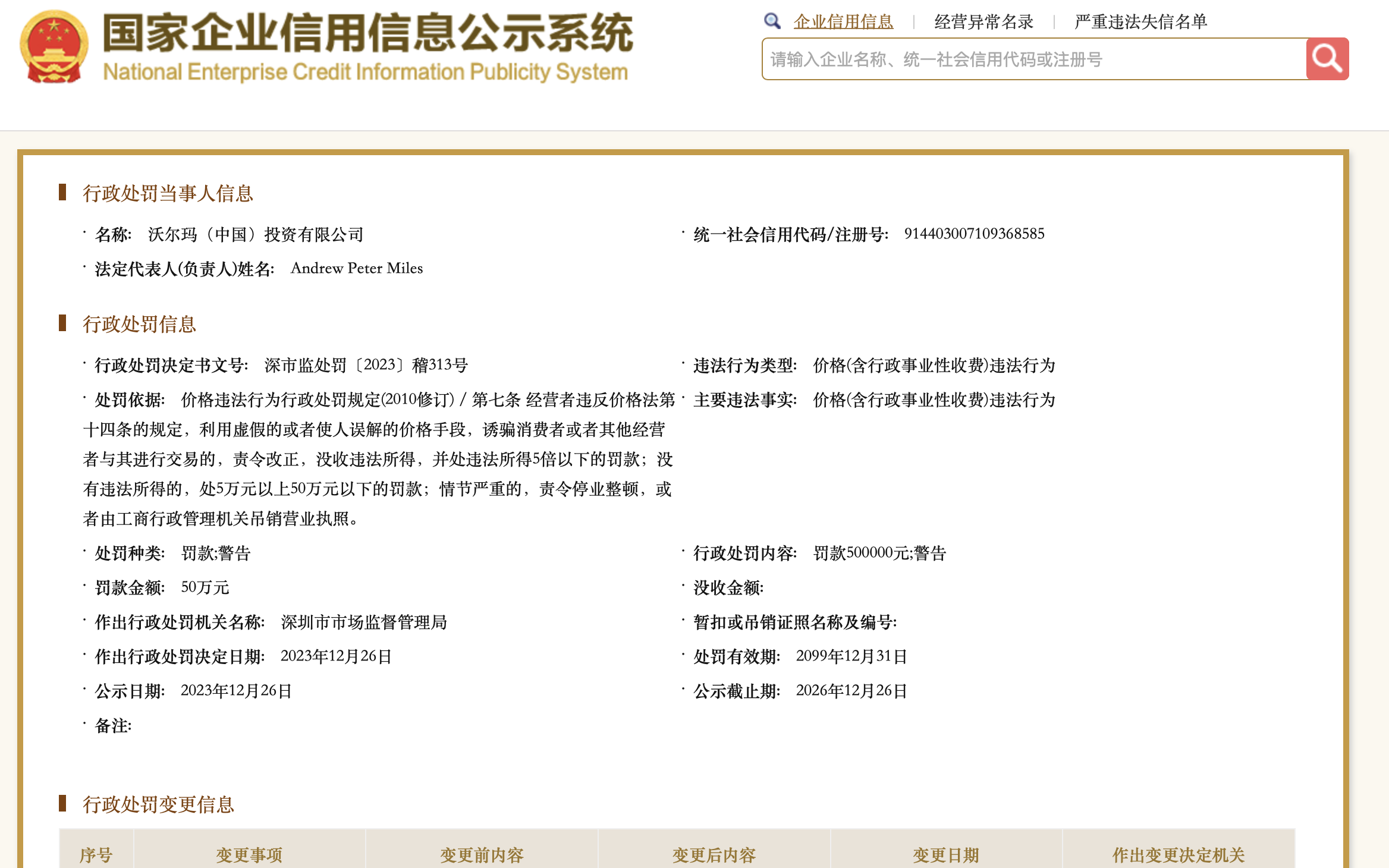Viewport: 1389px width, 868px height.
Task: Click the 变更后内容 column header
Action: [714, 855]
